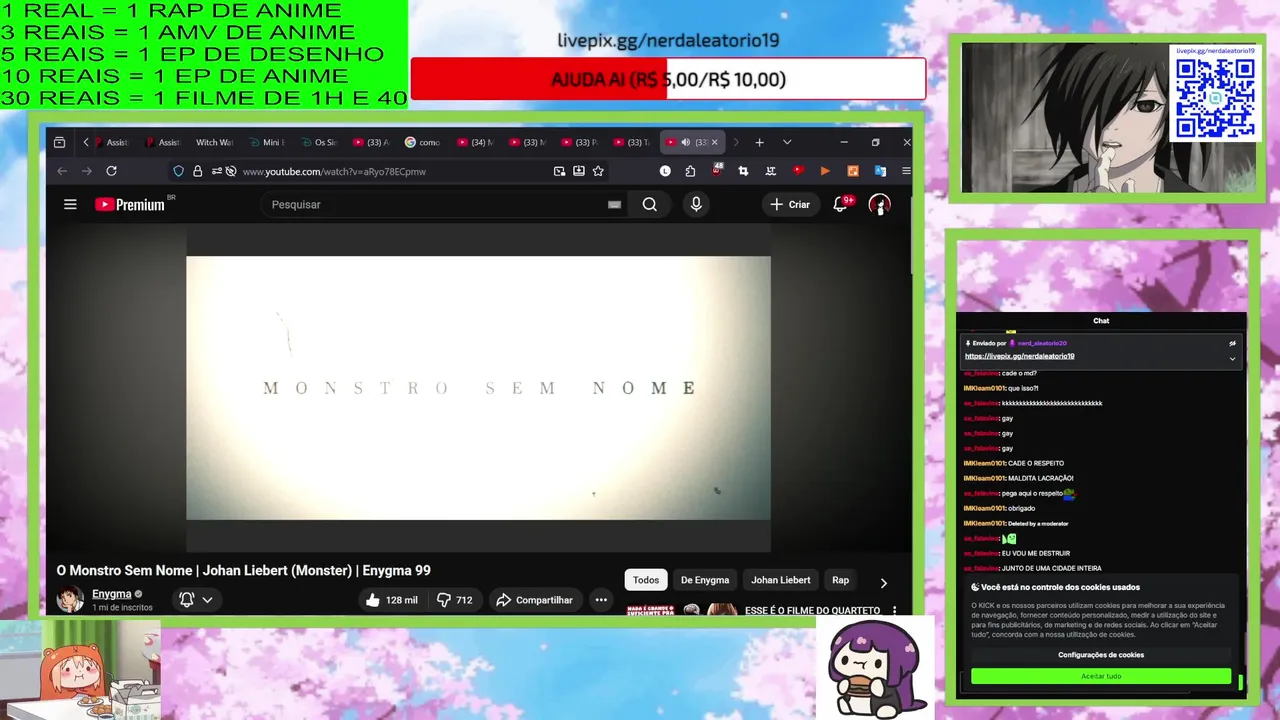This screenshot has height=720, width=1280.
Task: Click the '1 mi de inscritos' subscriber count text
Action: (x=122, y=607)
